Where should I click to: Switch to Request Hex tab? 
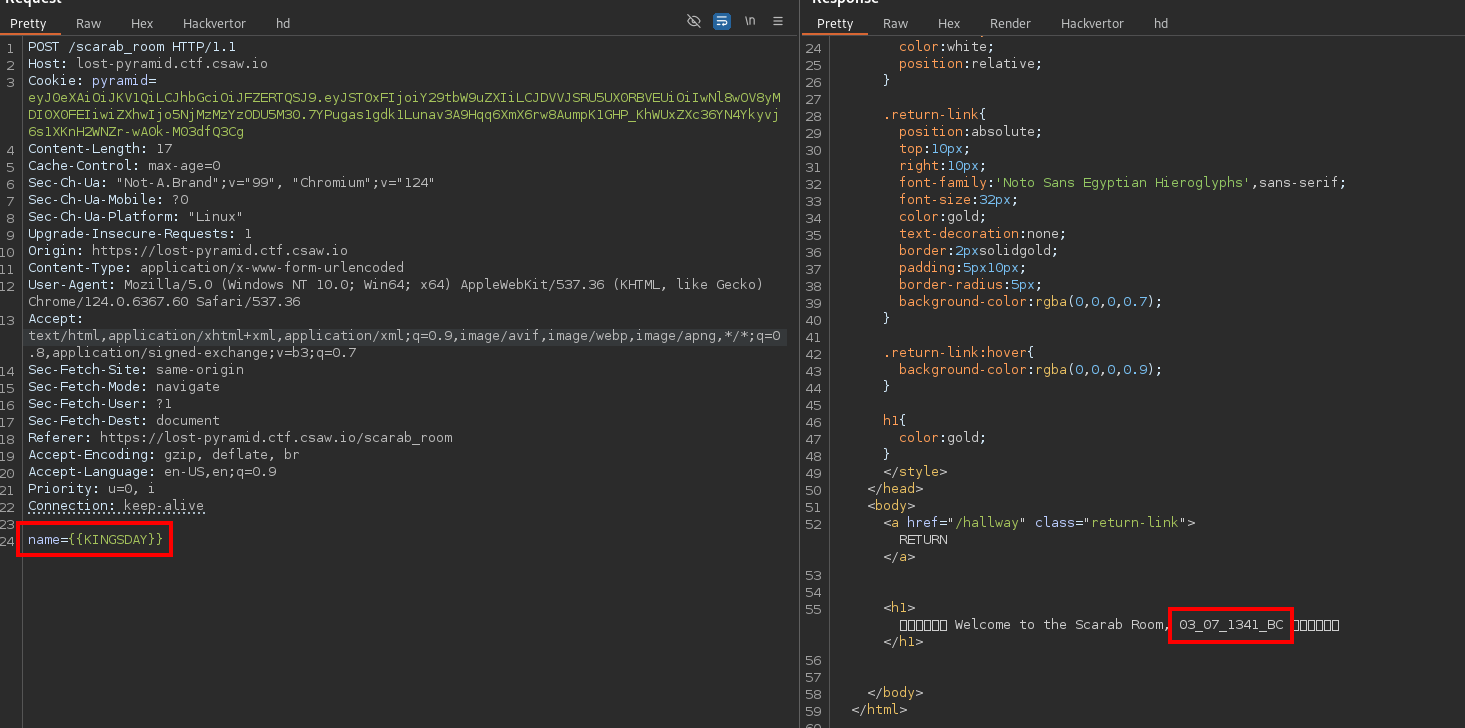(x=142, y=23)
